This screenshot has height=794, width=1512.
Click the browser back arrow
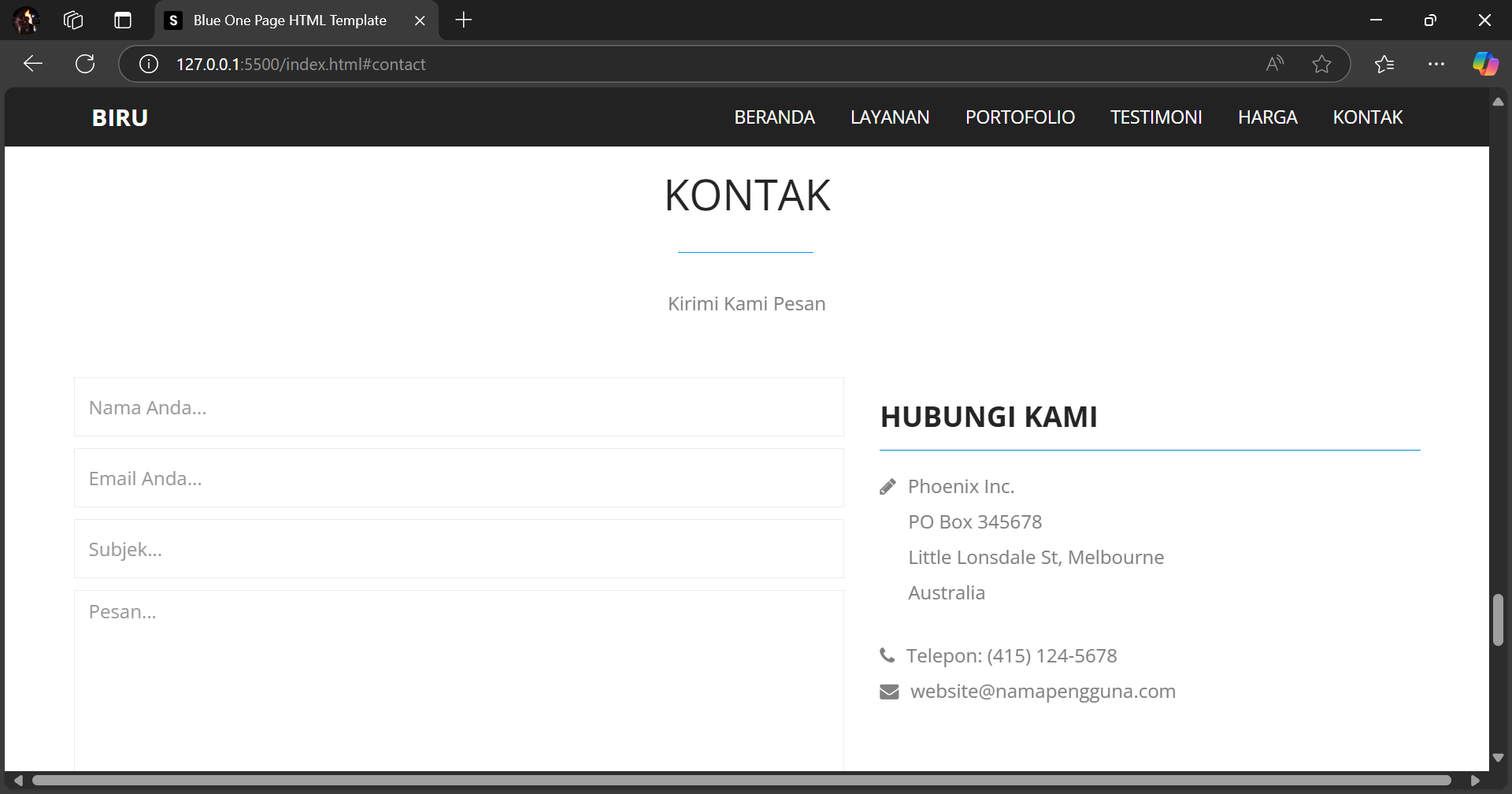point(33,64)
